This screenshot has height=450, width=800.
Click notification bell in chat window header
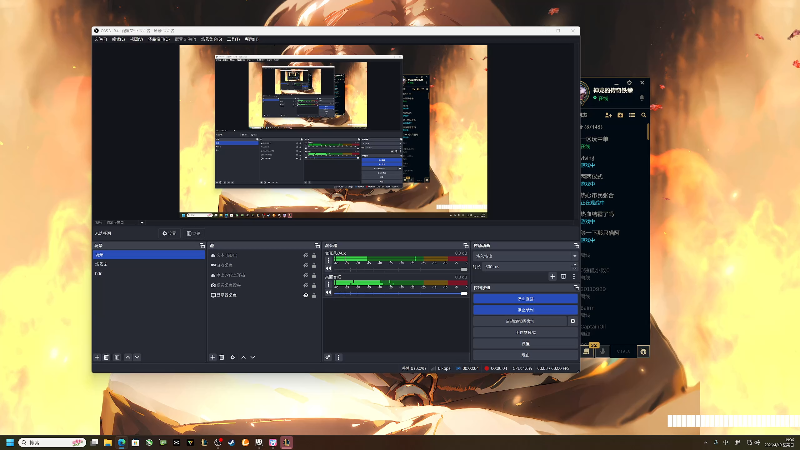tap(642, 97)
